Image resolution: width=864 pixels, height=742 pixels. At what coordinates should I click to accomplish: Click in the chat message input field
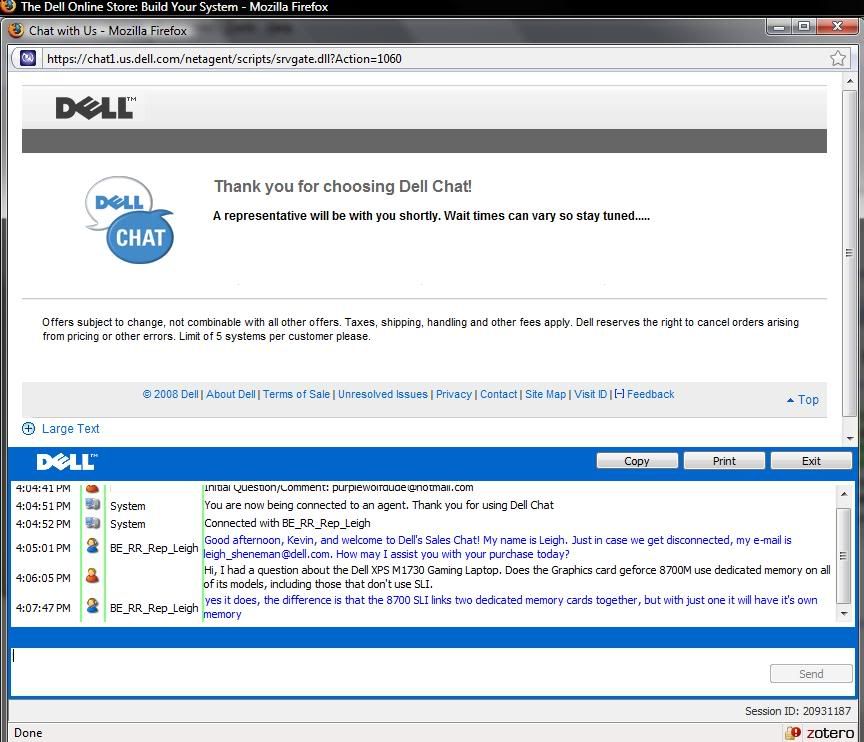pyautogui.click(x=388, y=671)
